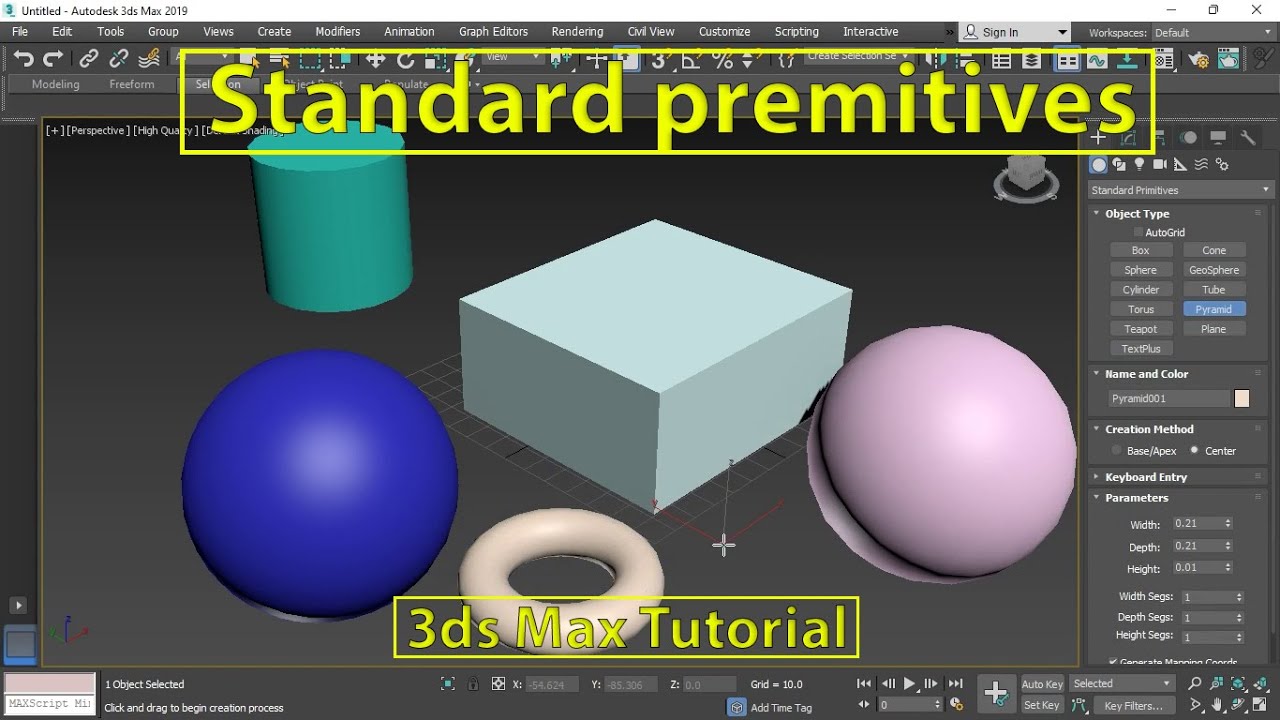Image resolution: width=1280 pixels, height=720 pixels.
Task: Click the Isolate Selection icon in the status bar
Action: [448, 684]
